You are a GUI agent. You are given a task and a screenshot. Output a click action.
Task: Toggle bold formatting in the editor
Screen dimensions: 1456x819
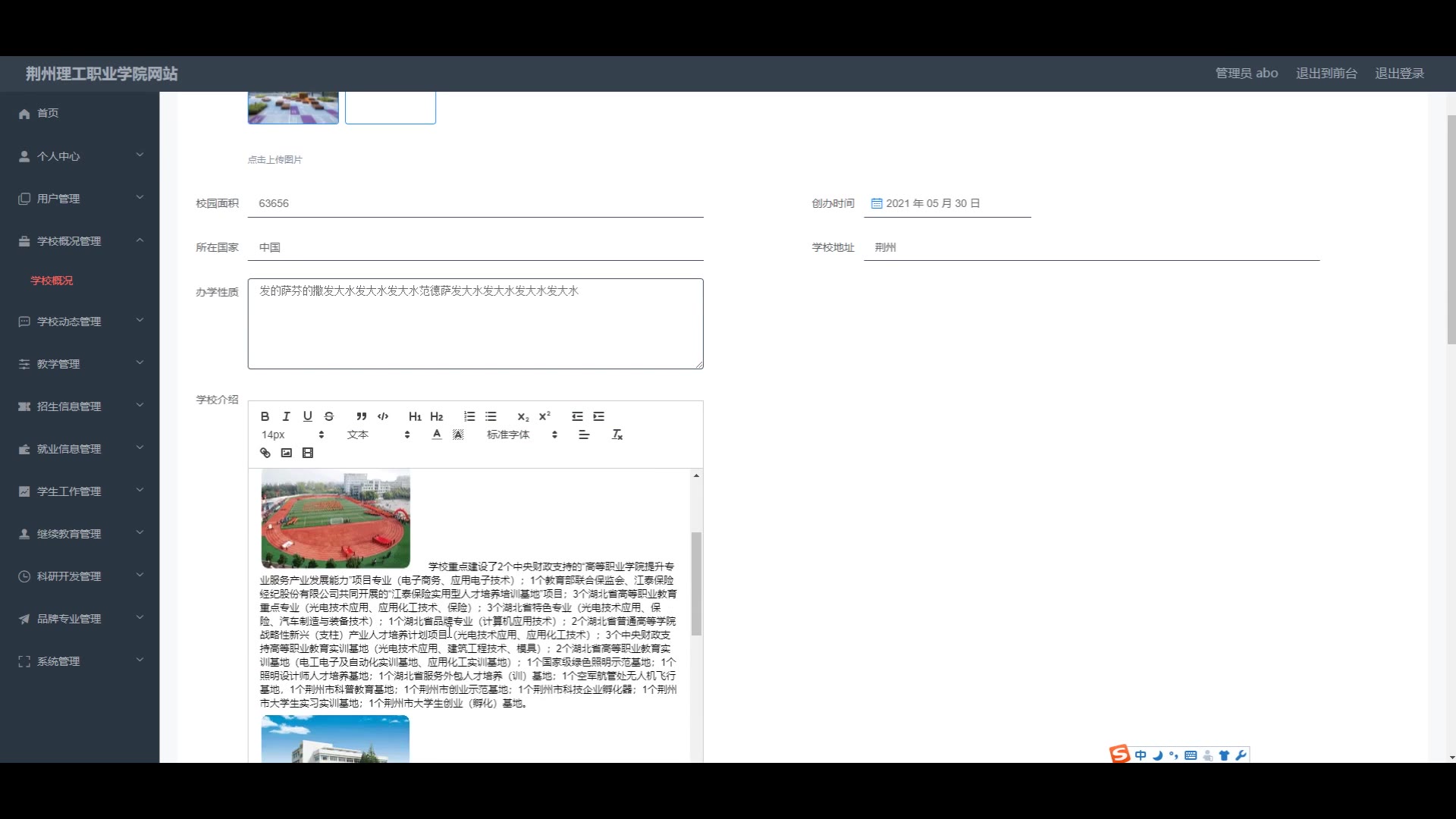click(265, 416)
